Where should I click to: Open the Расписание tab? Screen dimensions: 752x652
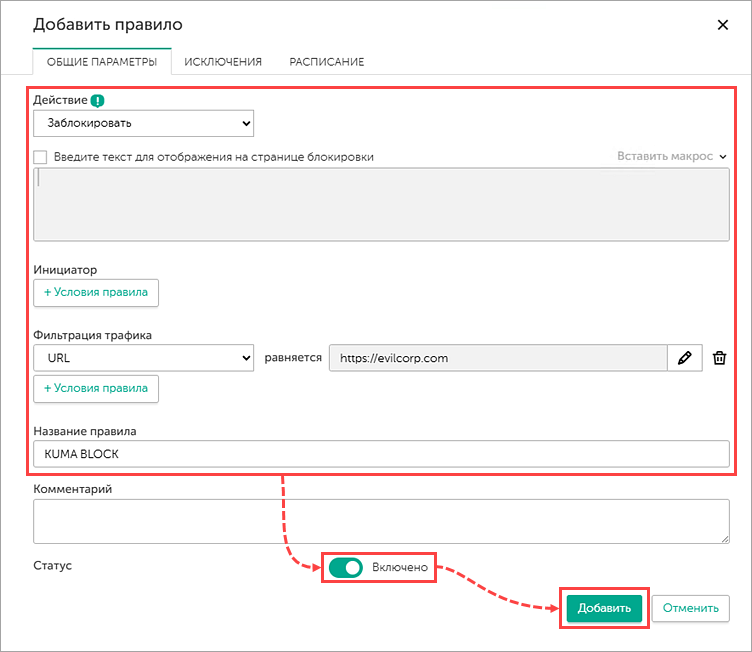point(327,62)
